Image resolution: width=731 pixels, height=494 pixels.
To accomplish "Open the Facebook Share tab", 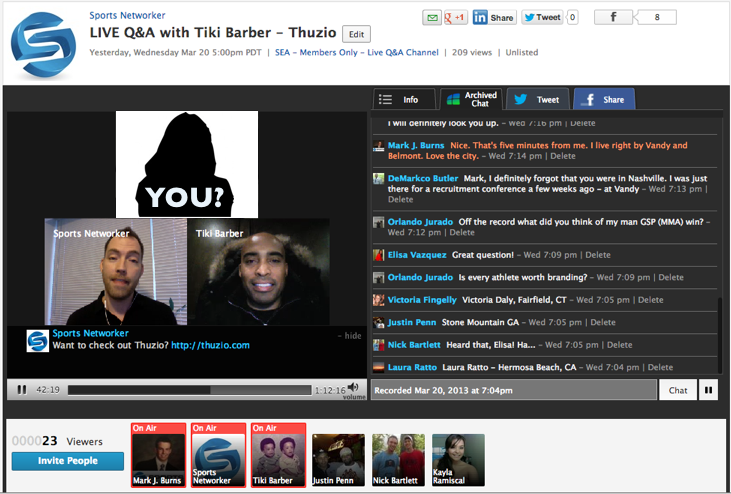I will [604, 99].
